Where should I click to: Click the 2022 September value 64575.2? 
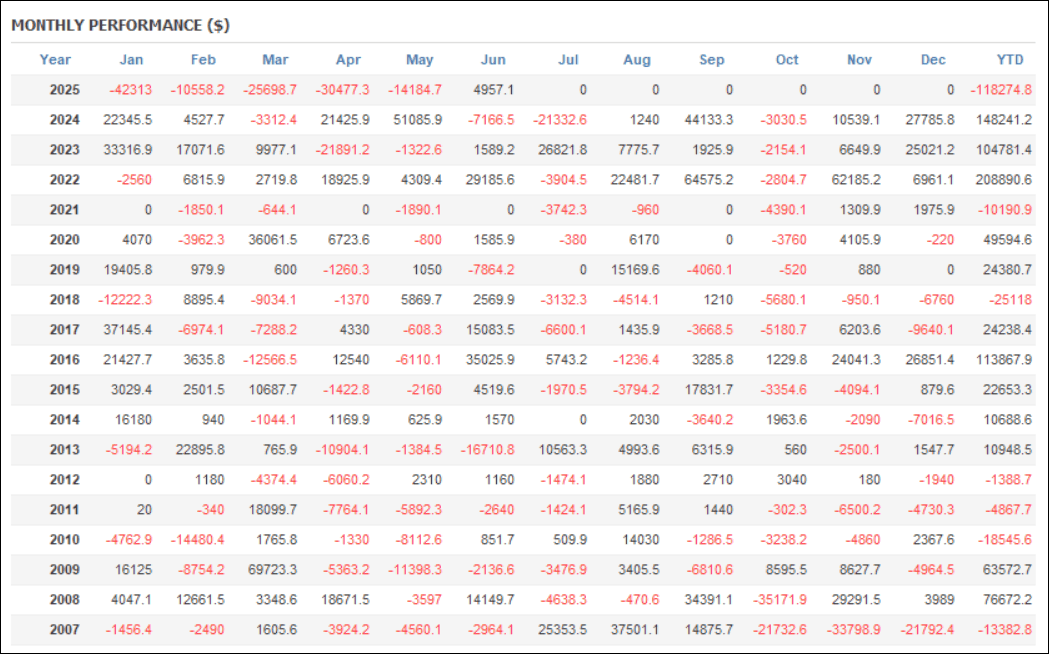coord(708,180)
